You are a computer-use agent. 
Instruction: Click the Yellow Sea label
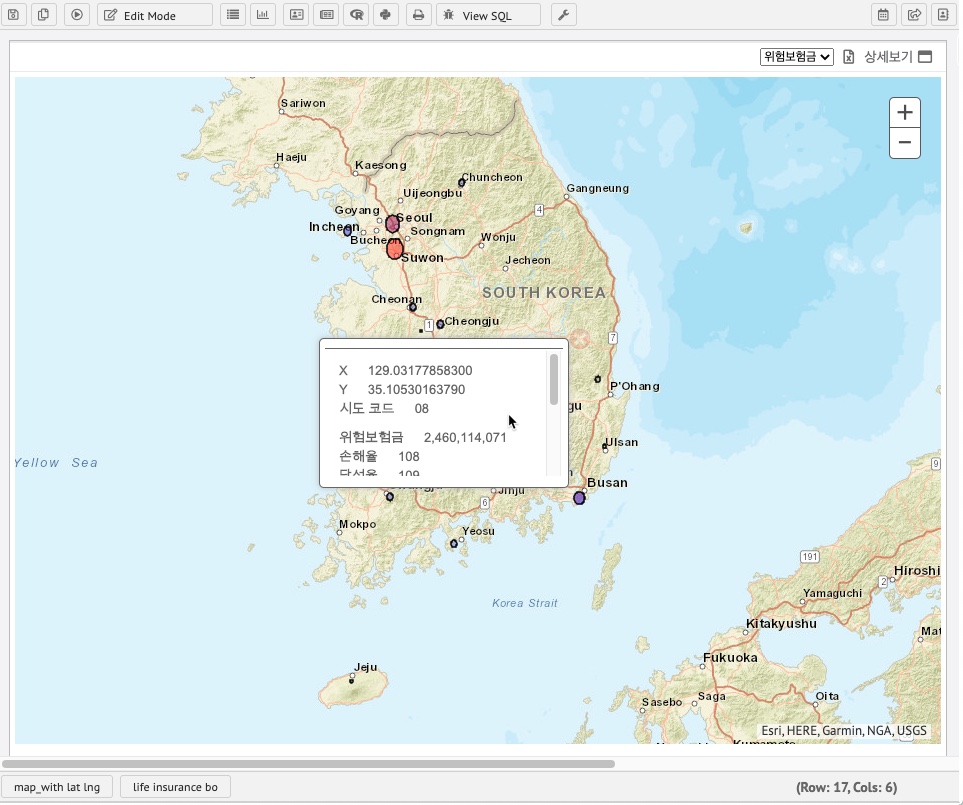point(55,463)
